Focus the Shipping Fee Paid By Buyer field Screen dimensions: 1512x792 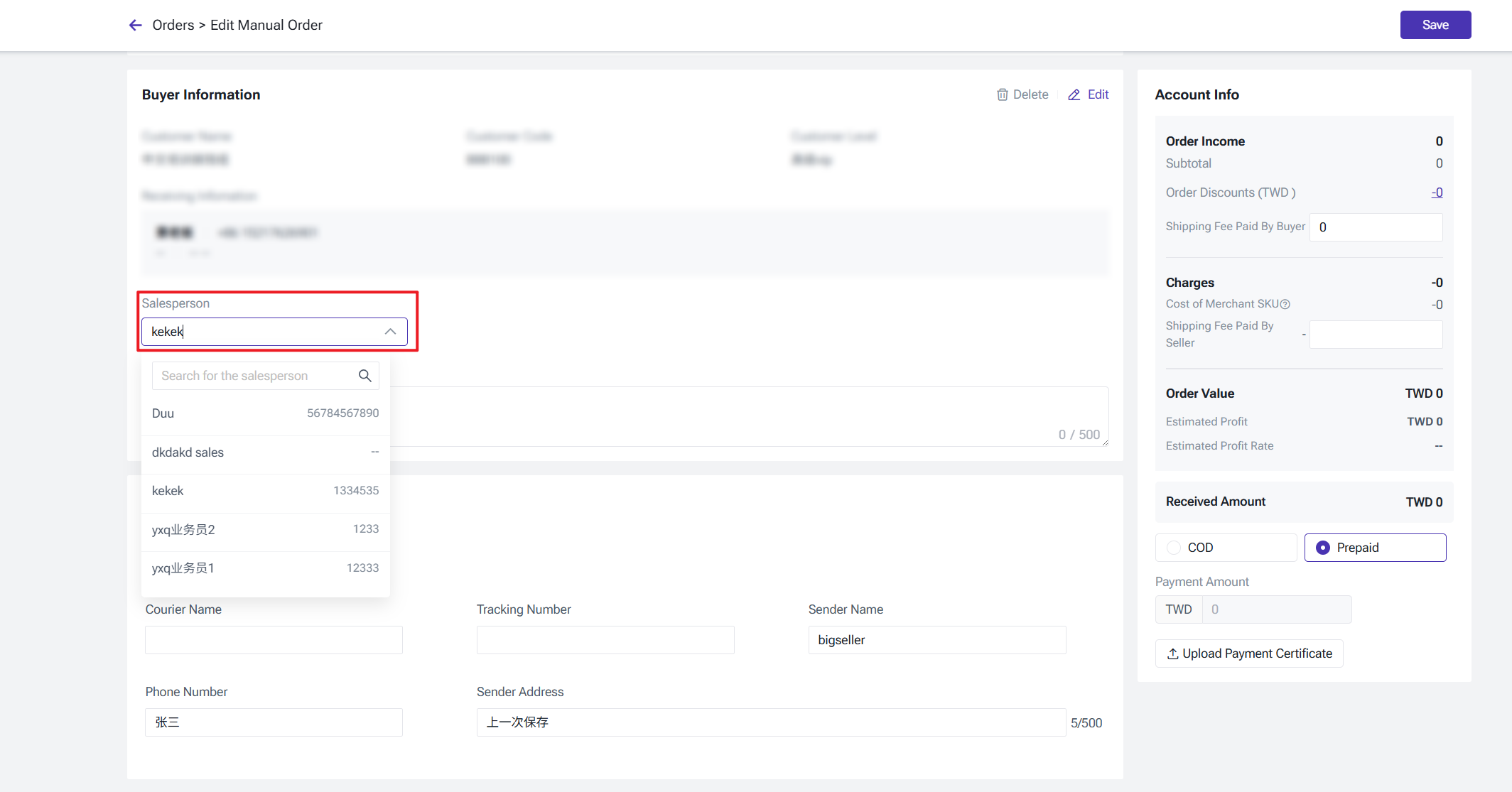1376,227
